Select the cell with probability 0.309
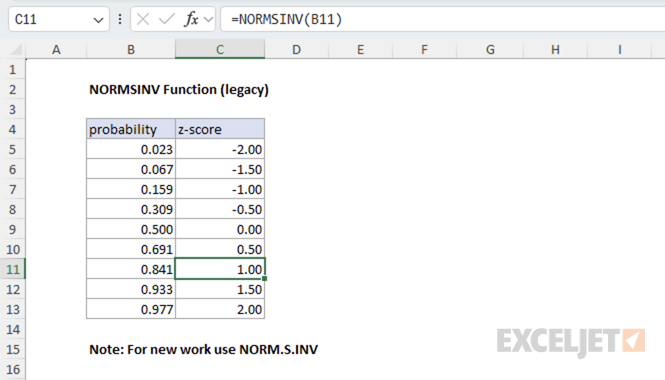This screenshot has width=665, height=380. (x=131, y=209)
